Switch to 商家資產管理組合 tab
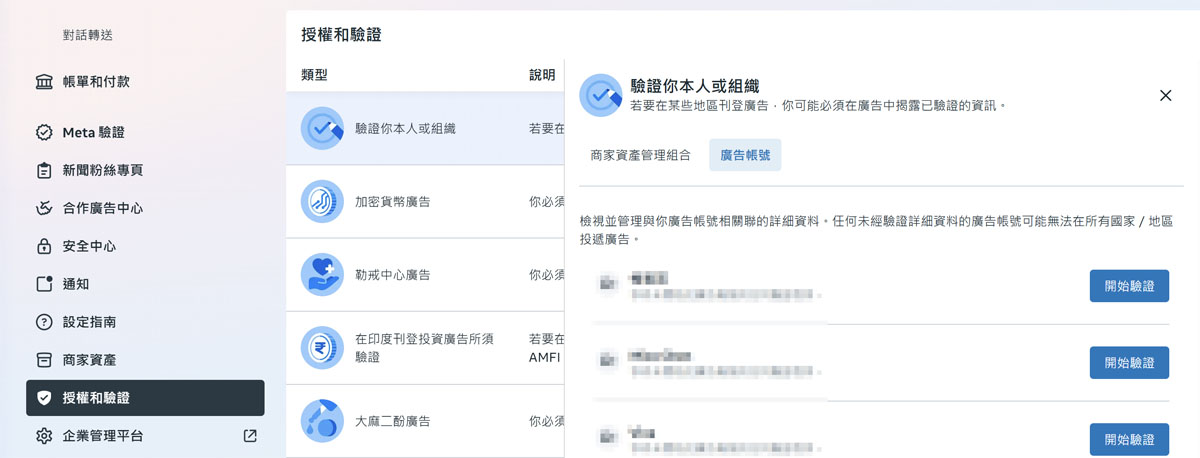Image resolution: width=1200 pixels, height=458 pixels. click(x=640, y=156)
